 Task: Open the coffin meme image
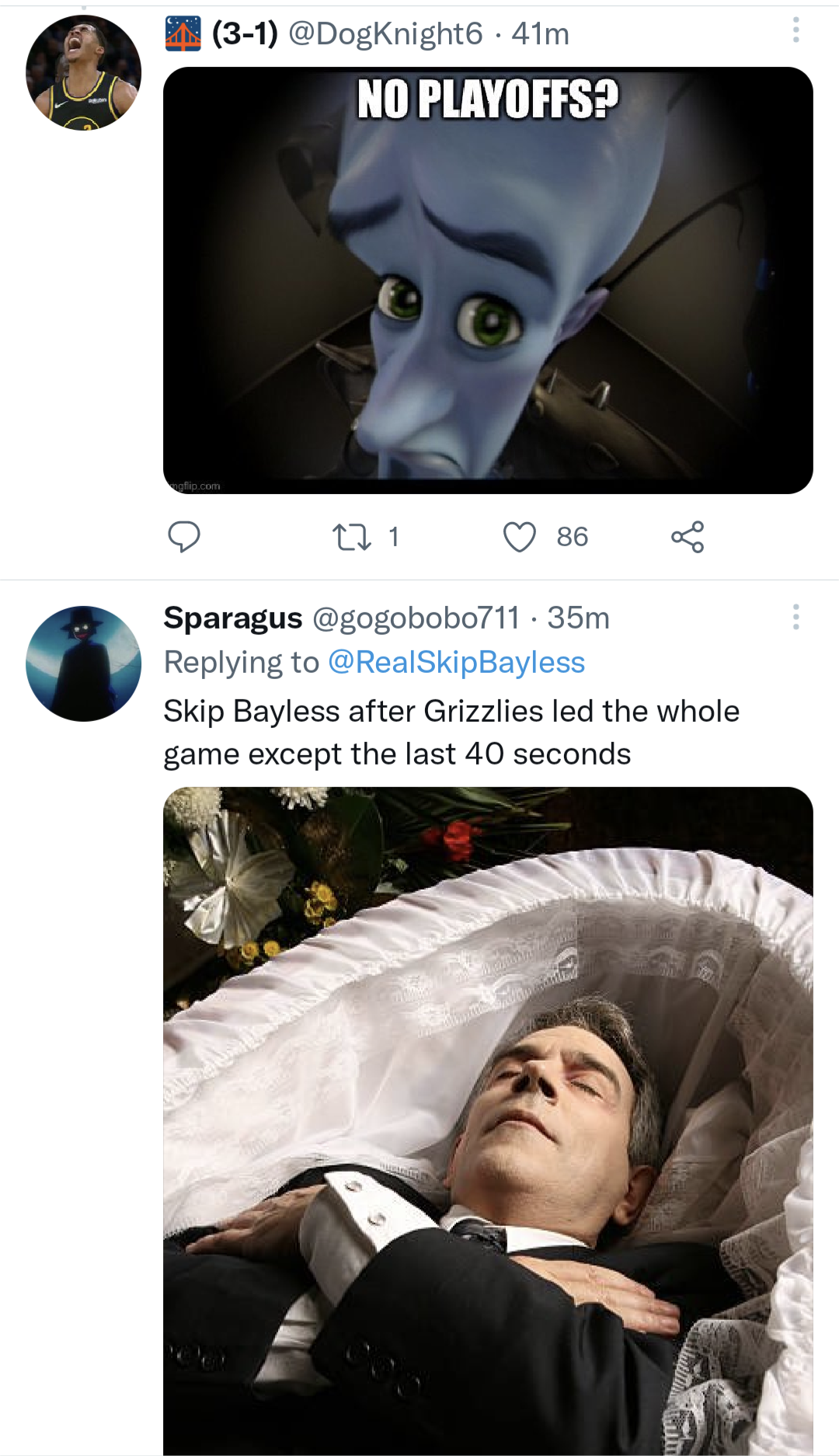click(488, 1119)
